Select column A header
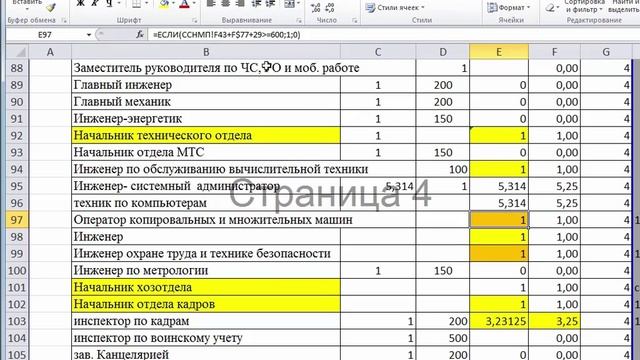This screenshot has width=640, height=360. tap(50, 52)
